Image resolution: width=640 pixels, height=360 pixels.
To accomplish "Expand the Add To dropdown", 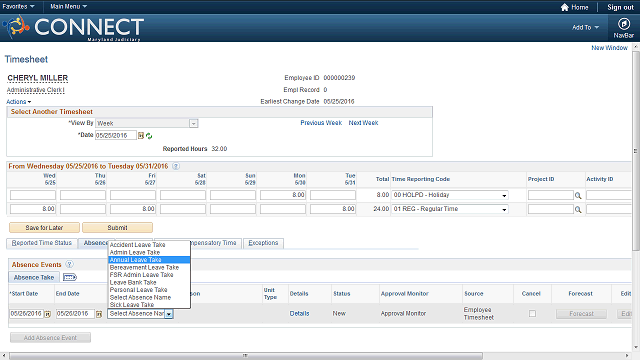I will click(x=585, y=27).
